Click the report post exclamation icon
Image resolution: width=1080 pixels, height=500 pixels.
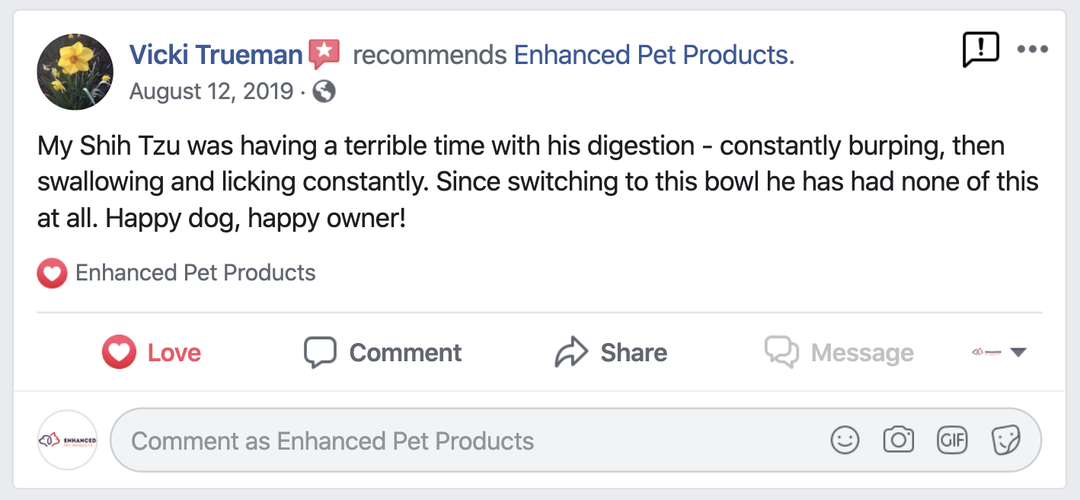(980, 49)
